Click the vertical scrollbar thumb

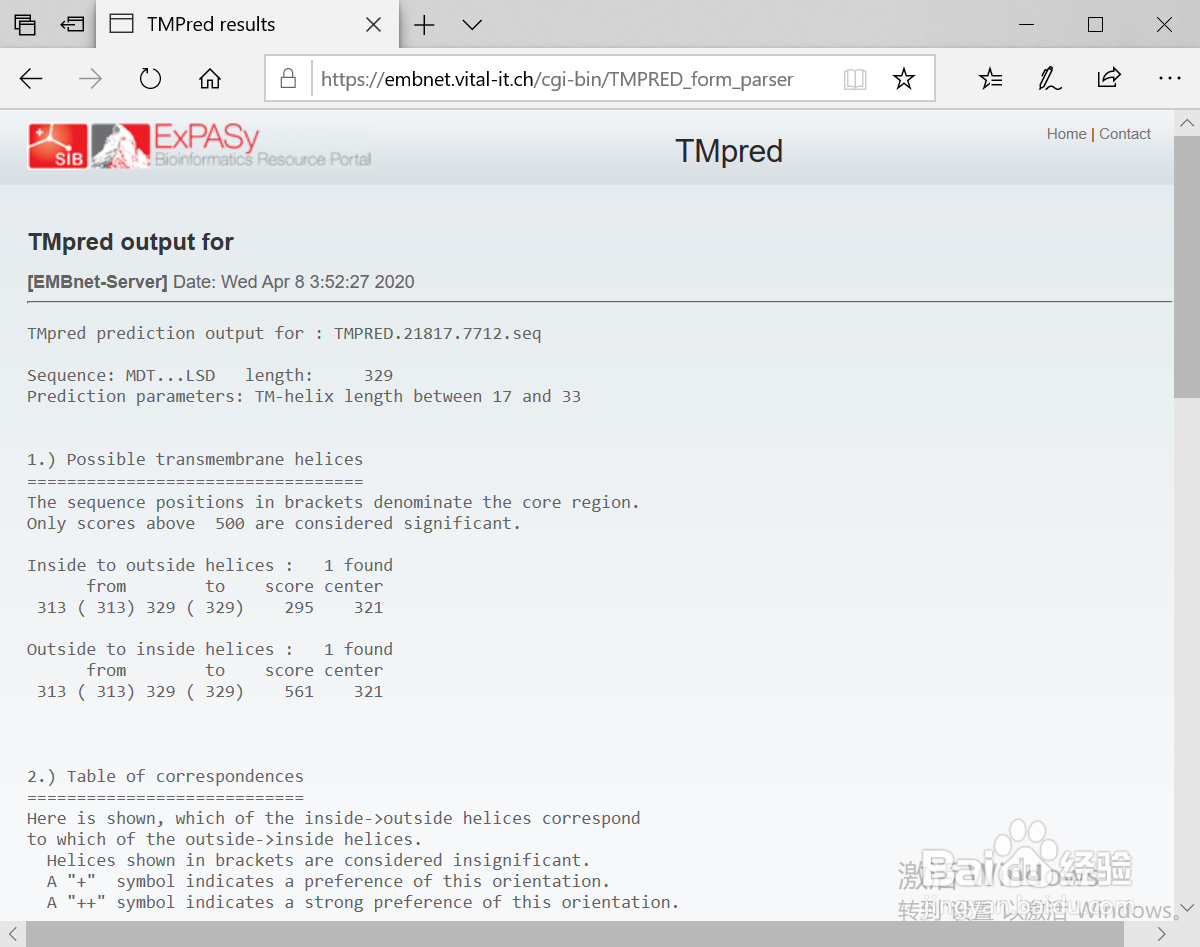click(1186, 266)
